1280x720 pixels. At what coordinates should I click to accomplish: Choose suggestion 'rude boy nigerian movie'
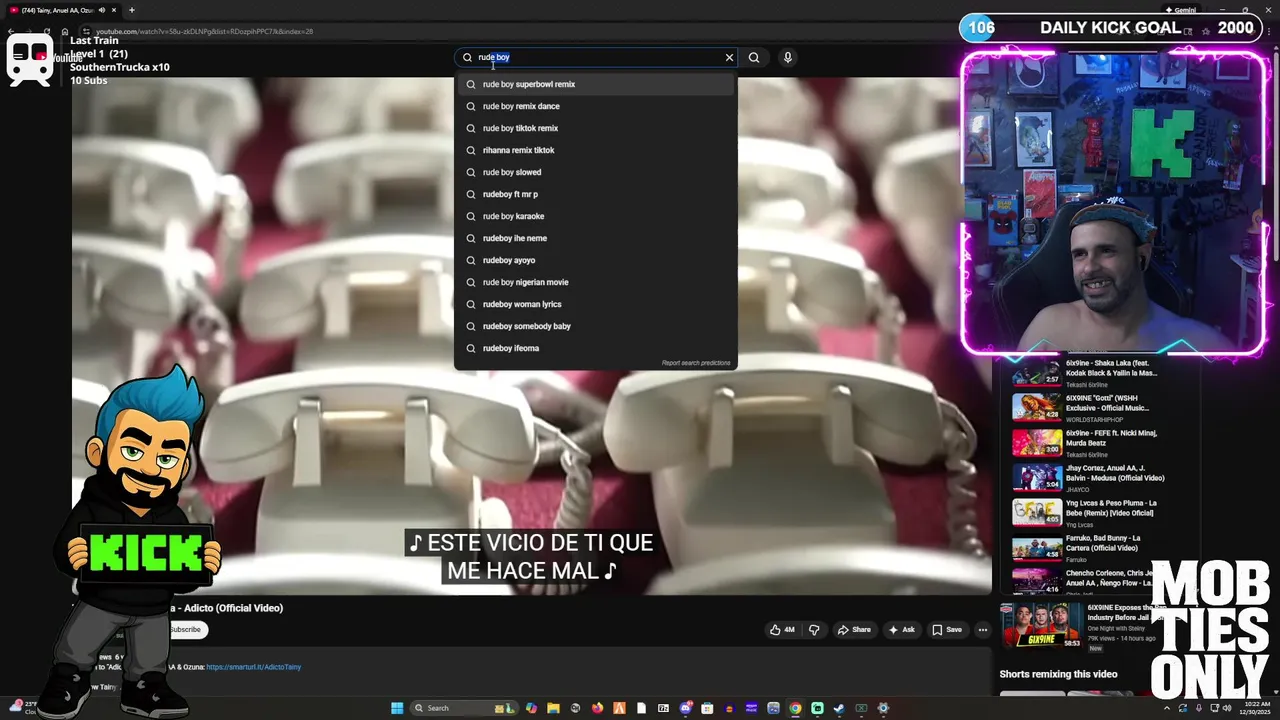[596, 282]
